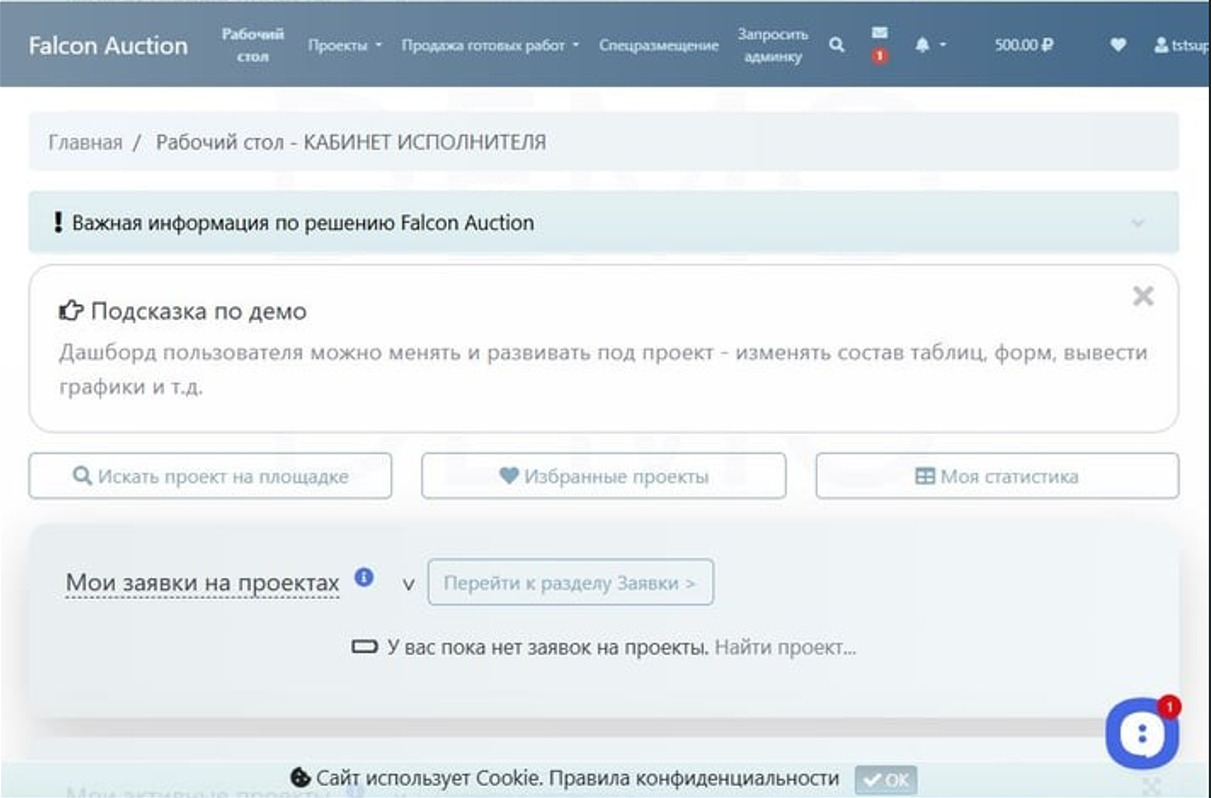Click the Подсказка по демо title

click(198, 311)
